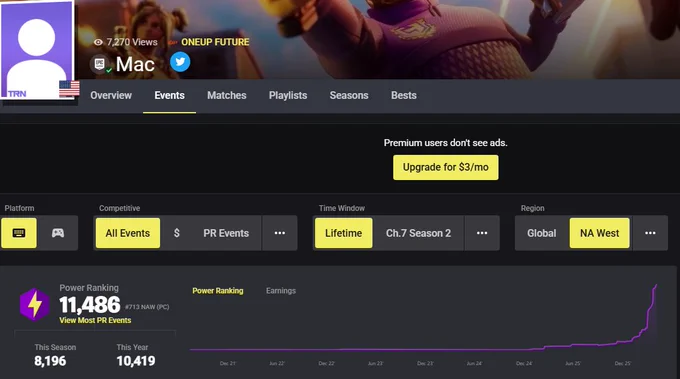Open the profile avatar picture

coord(36,49)
